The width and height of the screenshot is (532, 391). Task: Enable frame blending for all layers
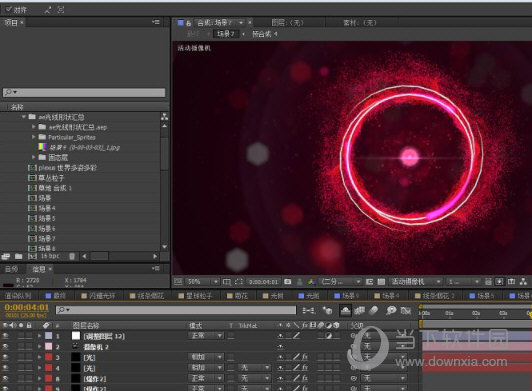360,310
